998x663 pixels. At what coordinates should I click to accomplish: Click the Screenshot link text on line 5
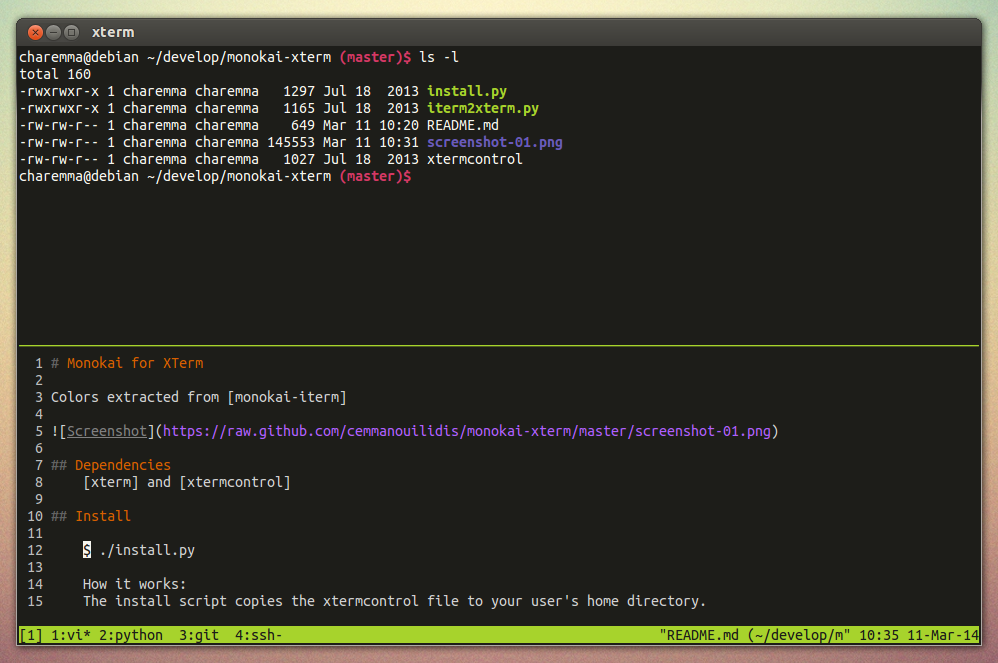pos(107,431)
